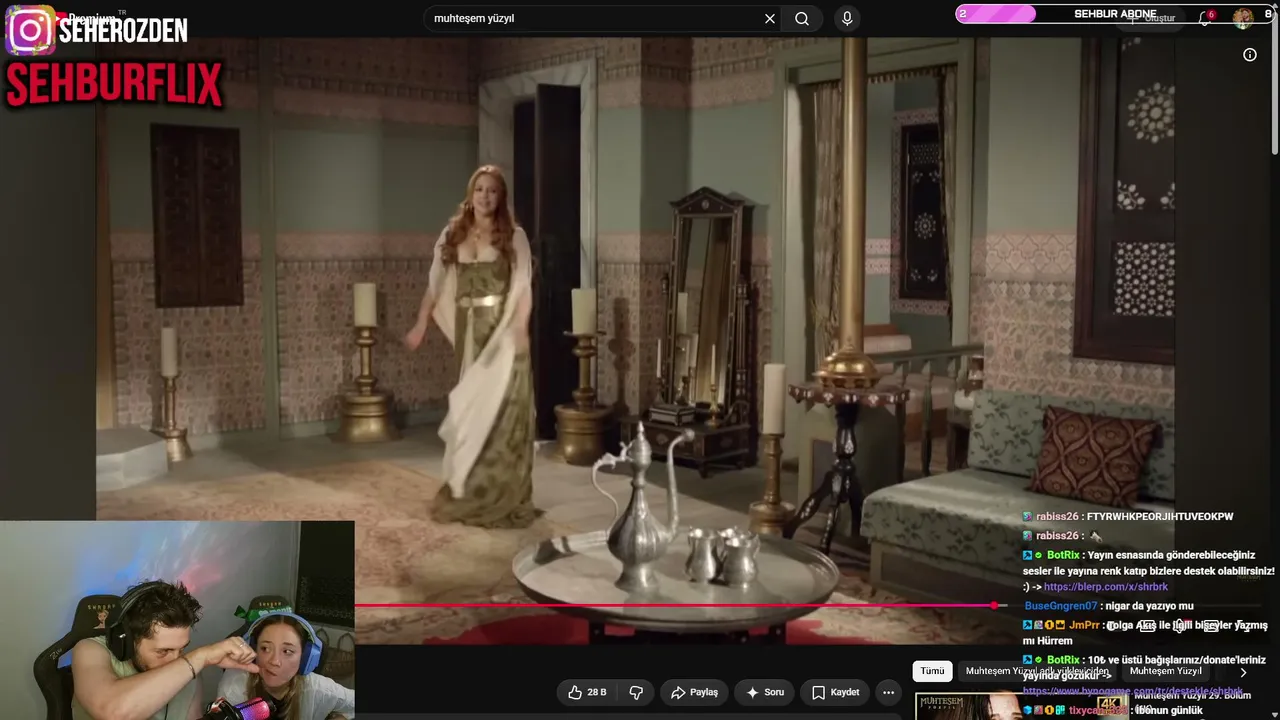This screenshot has height=720, width=1280.
Task: Open the blerp.com link in chat
Action: 1105,587
